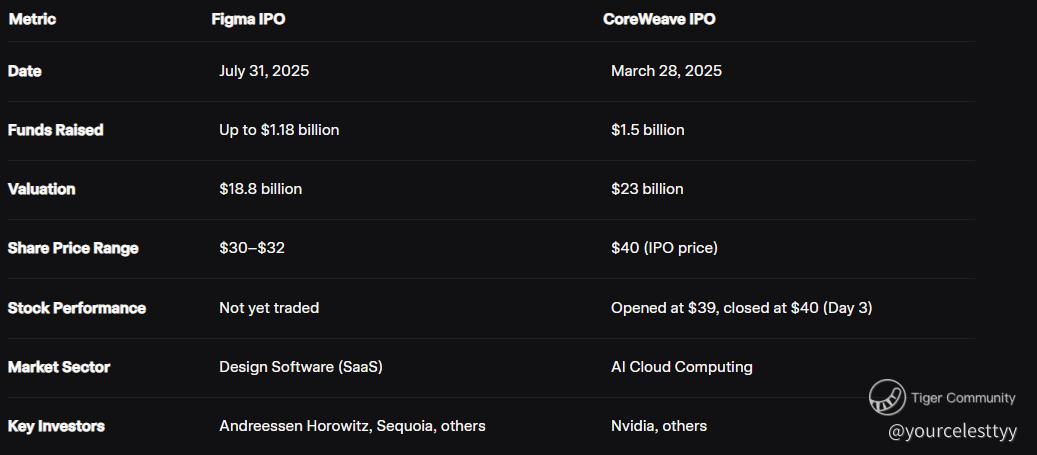Click the Metric column header

pos(32,19)
